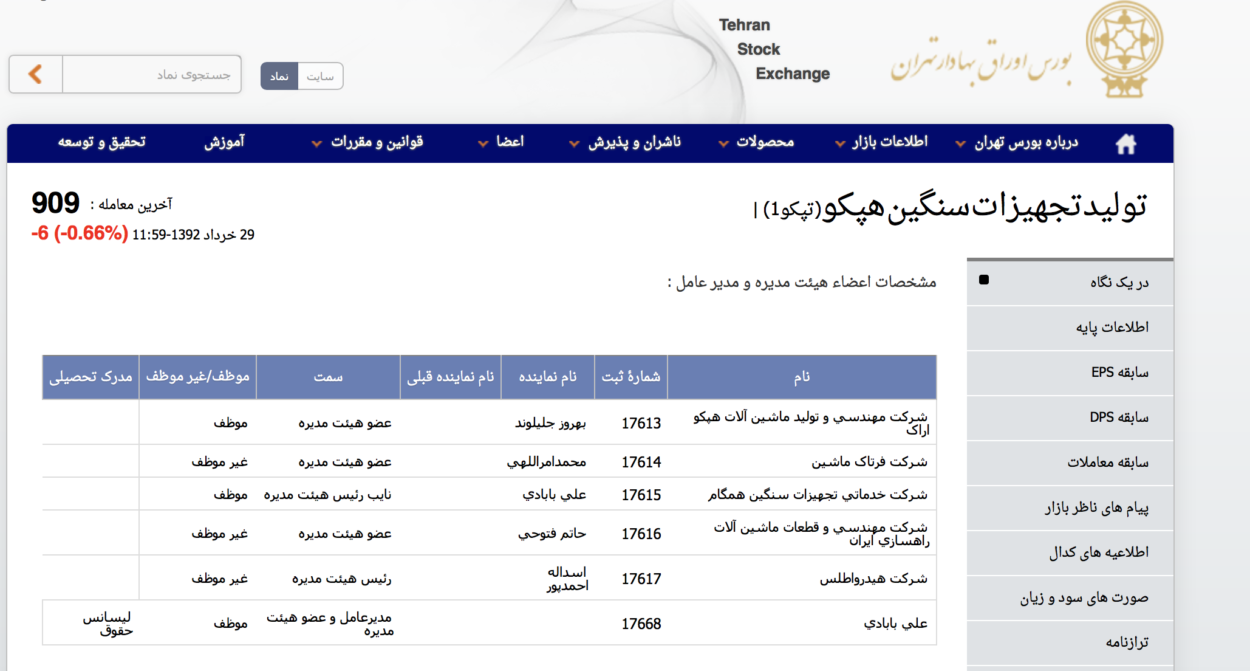Click the جستجوی نماد search input field
Image resolution: width=1250 pixels, height=671 pixels.
point(150,74)
